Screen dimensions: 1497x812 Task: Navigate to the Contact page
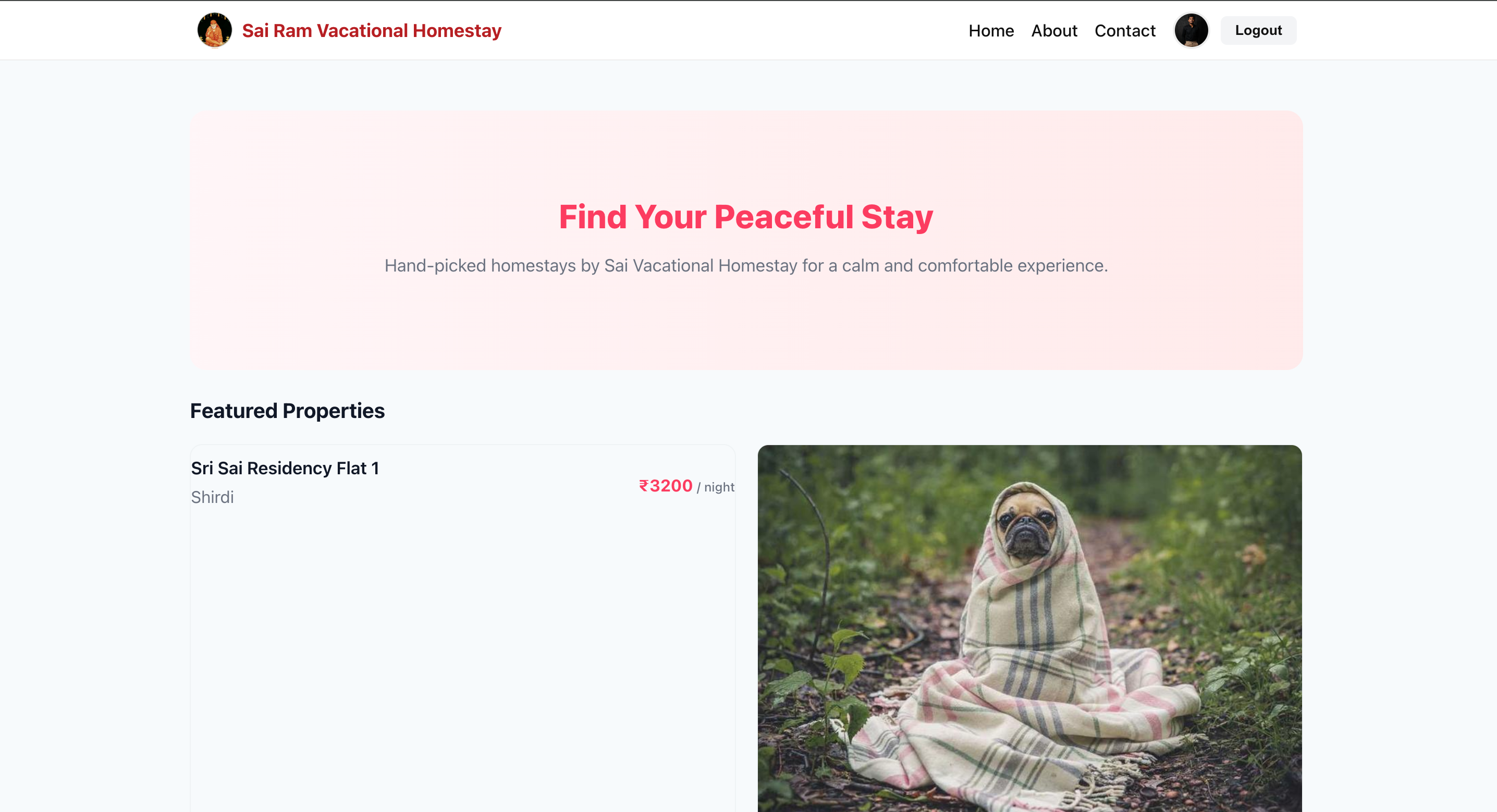click(x=1124, y=30)
